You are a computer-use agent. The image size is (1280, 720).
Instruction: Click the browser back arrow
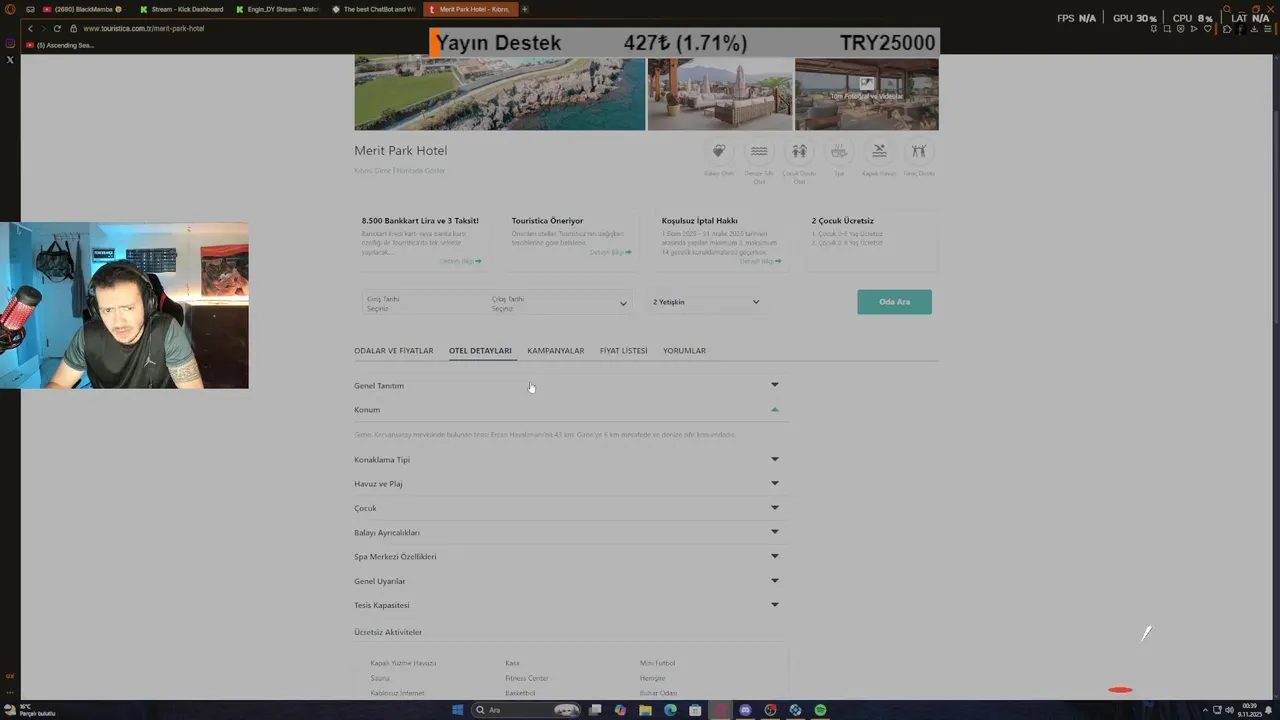click(30, 28)
